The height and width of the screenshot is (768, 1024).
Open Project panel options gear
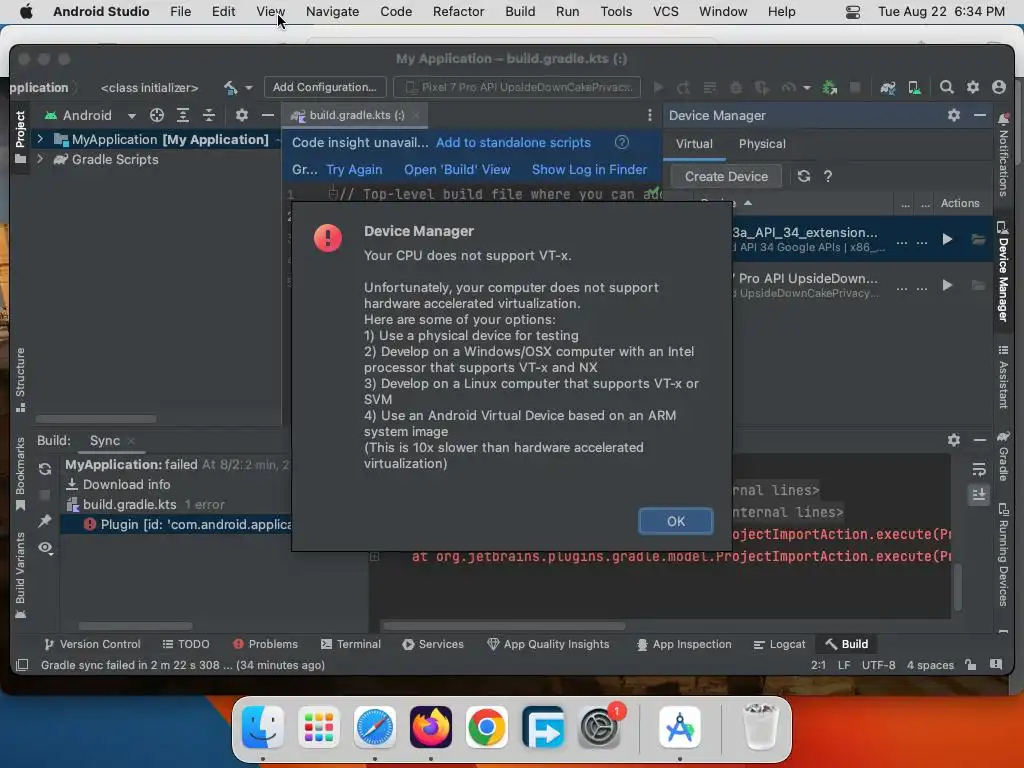242,116
